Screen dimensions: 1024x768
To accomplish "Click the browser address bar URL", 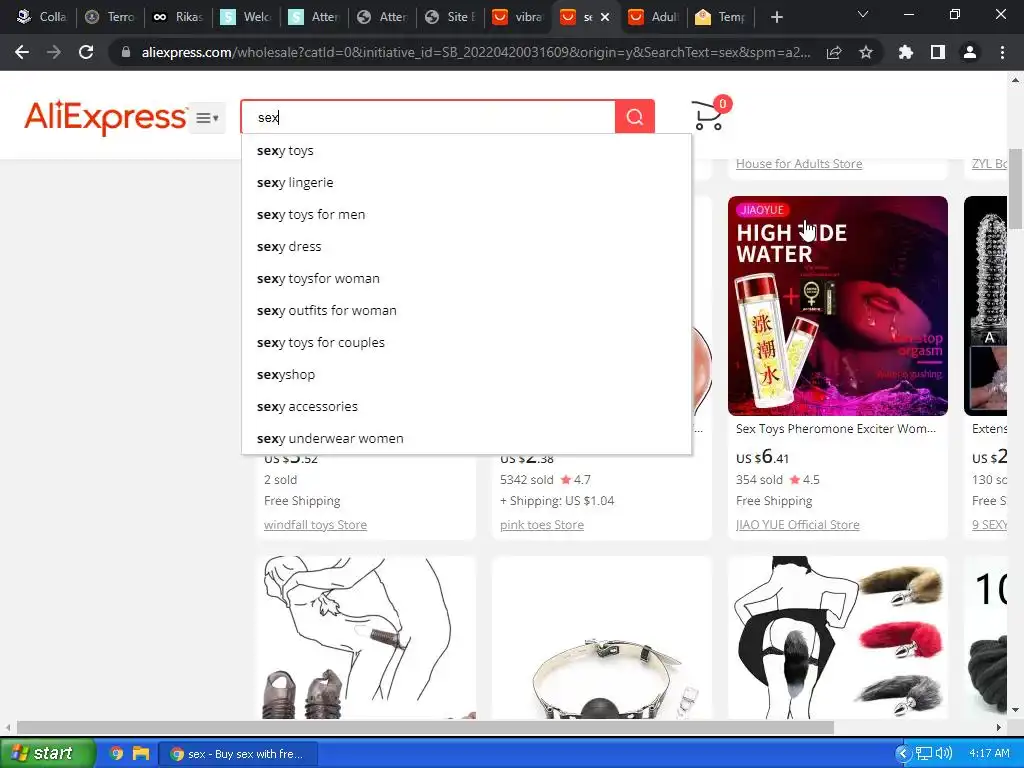I will [x=475, y=52].
